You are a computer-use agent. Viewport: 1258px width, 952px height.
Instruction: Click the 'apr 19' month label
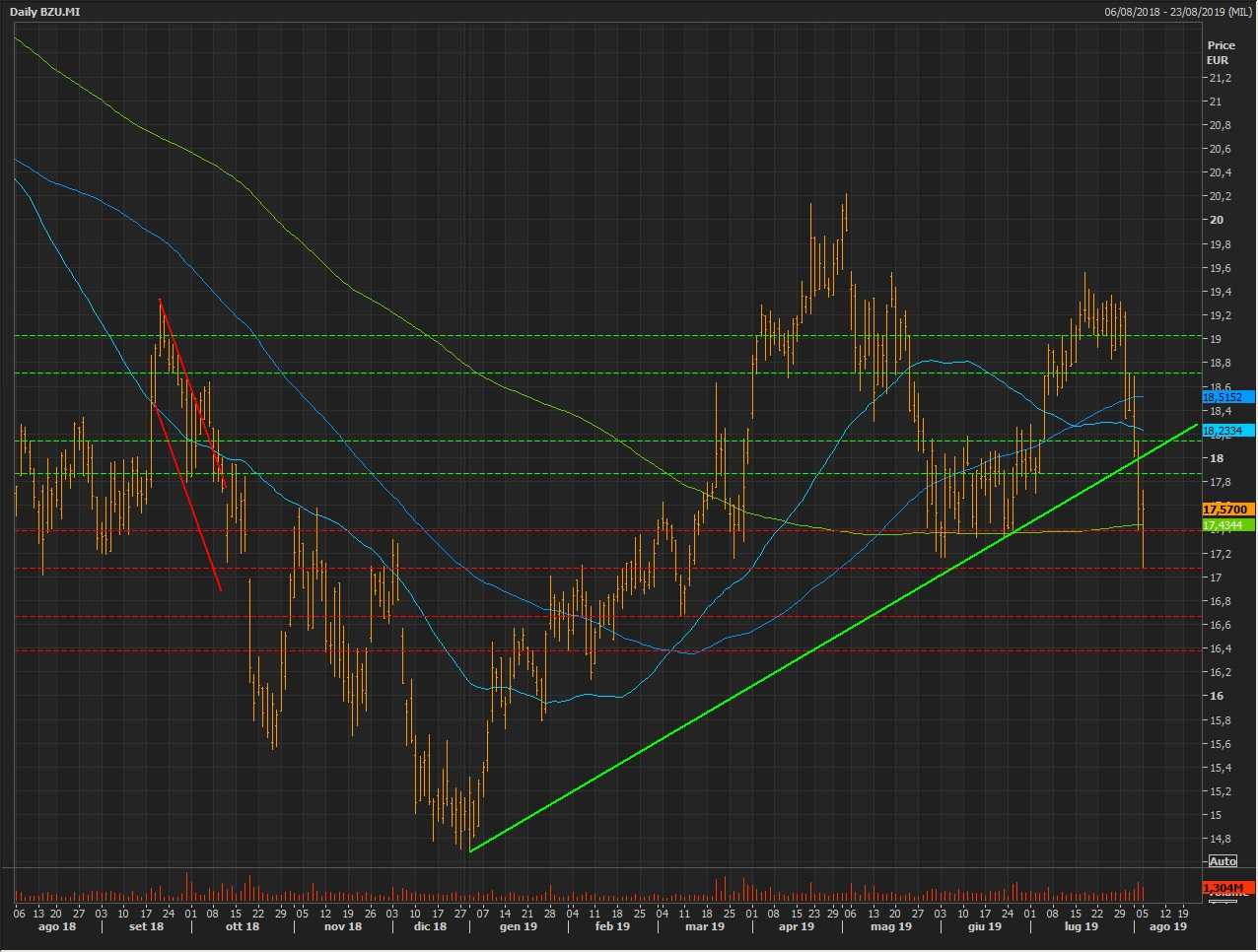(x=797, y=926)
